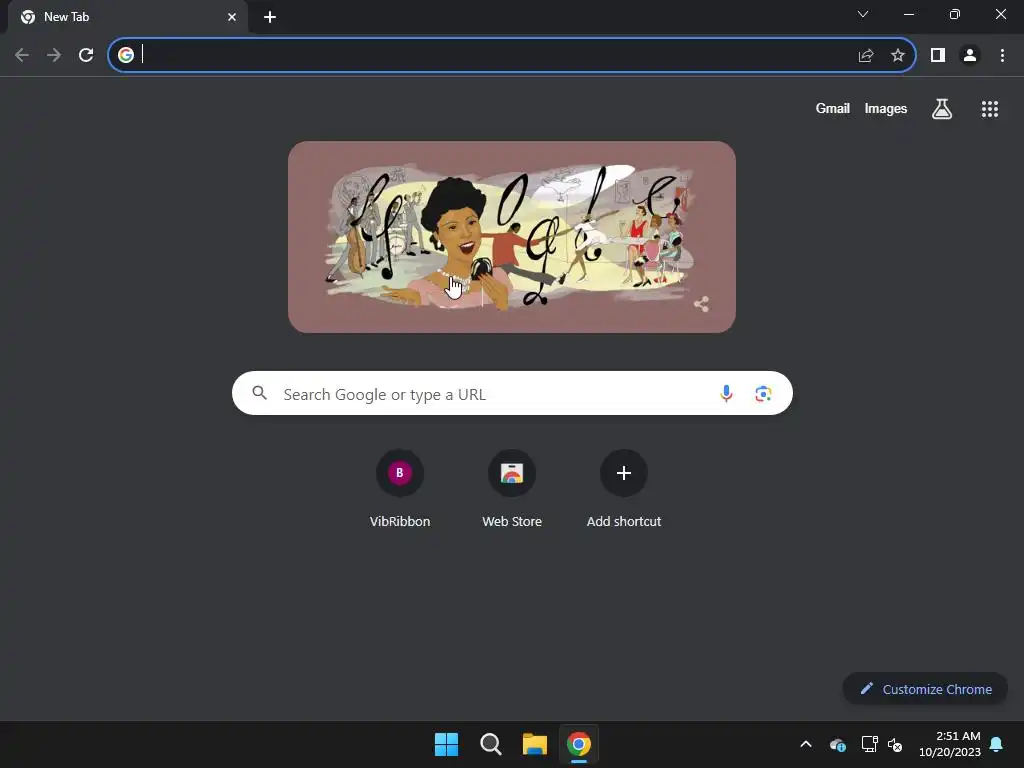This screenshot has height=768, width=1024.
Task: Close the New Tab tab
Action: tap(232, 17)
